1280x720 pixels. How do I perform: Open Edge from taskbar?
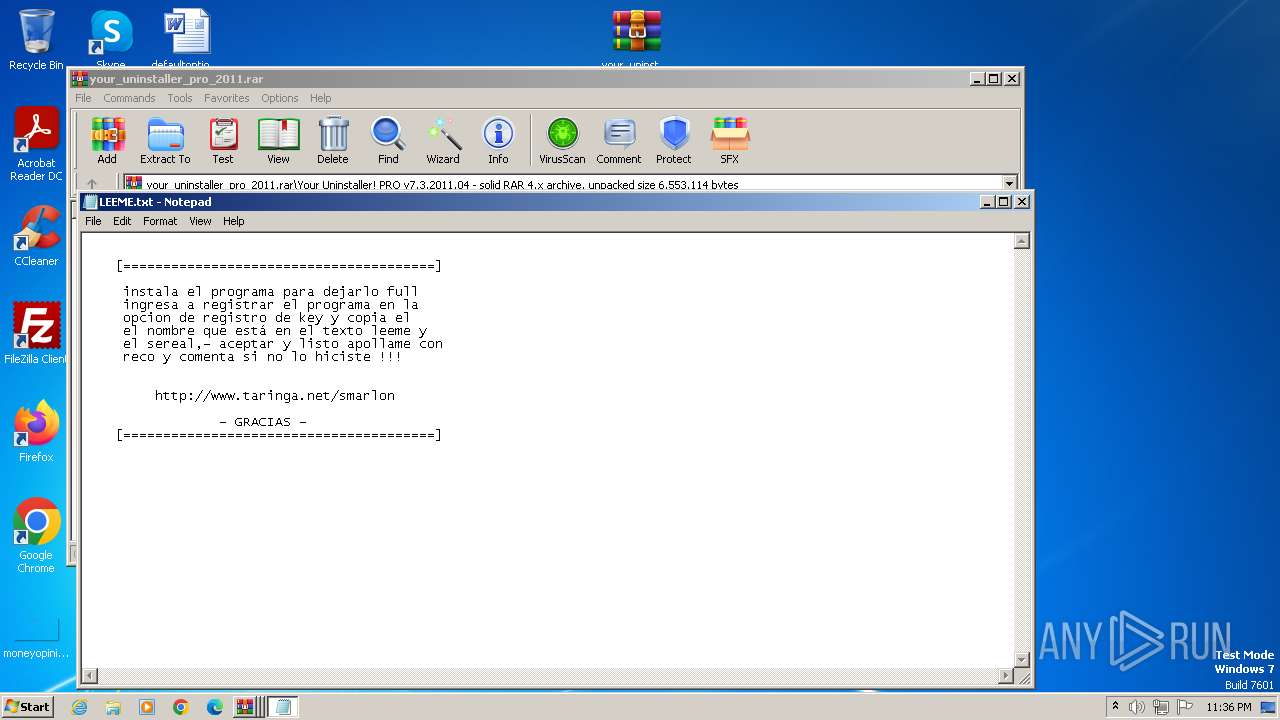point(215,707)
